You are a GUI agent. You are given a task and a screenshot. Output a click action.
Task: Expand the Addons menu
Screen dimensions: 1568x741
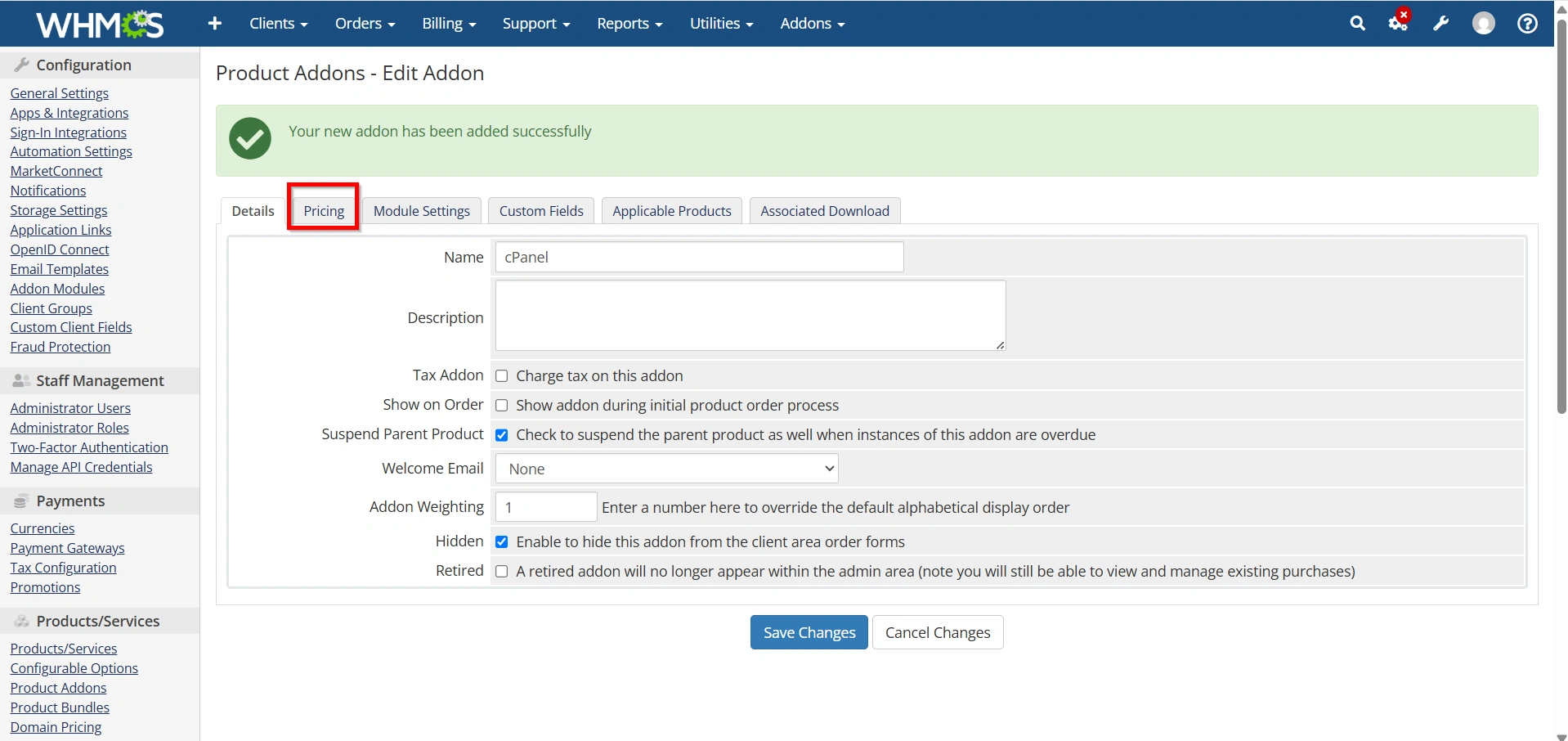[x=812, y=24]
